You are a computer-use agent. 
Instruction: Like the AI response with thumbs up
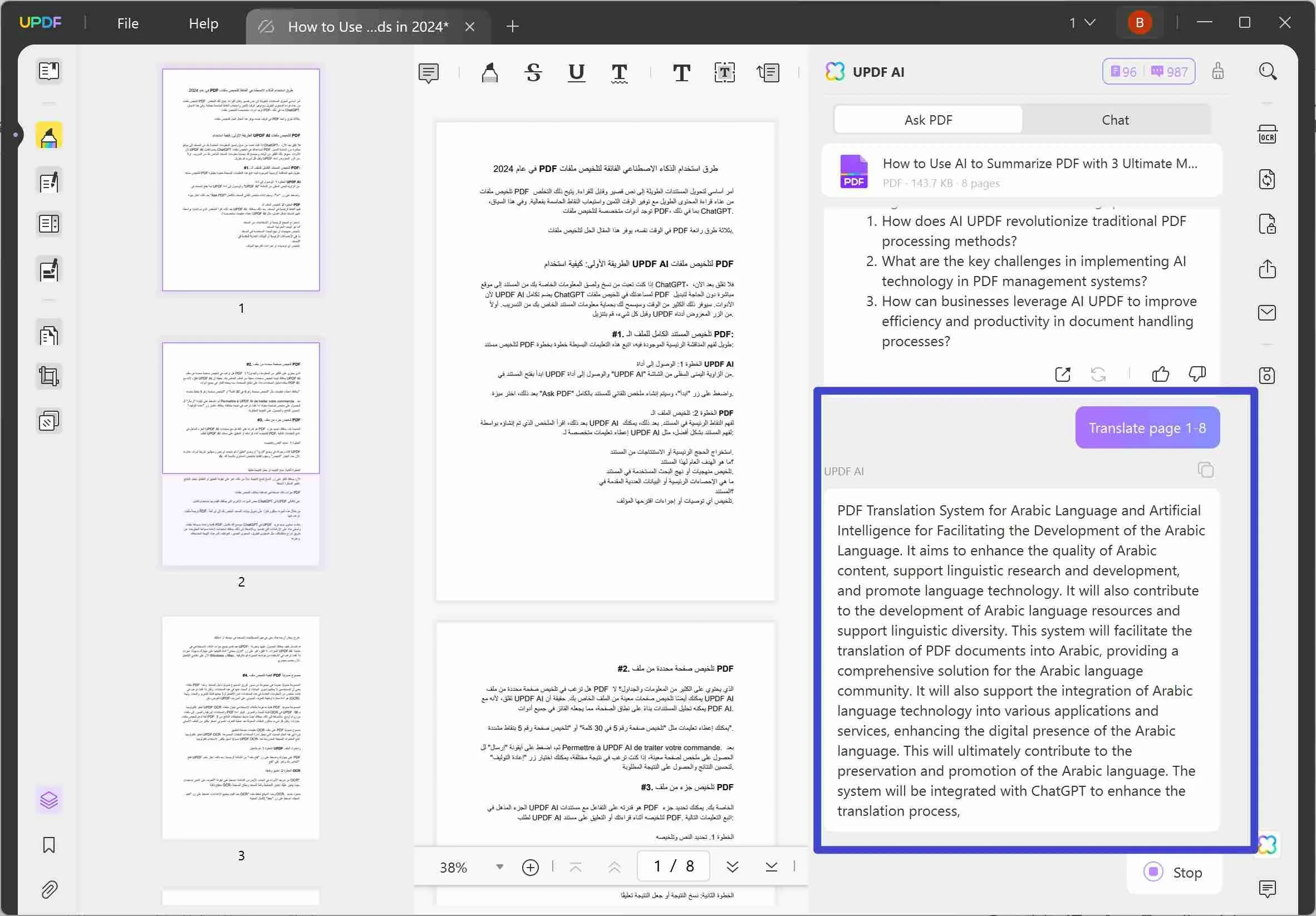[1160, 374]
